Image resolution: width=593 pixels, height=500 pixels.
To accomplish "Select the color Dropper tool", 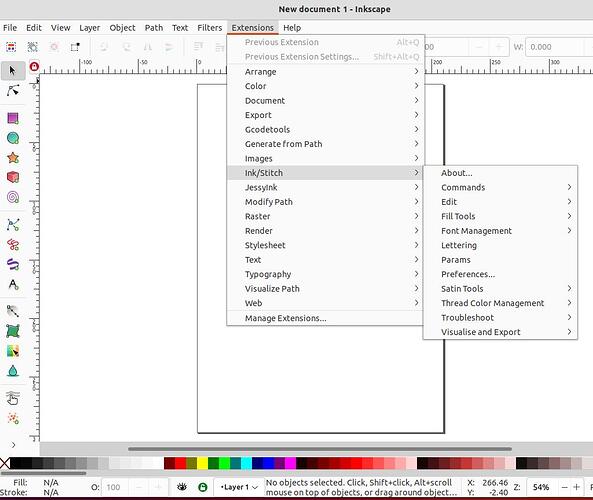I will pyautogui.click(x=13, y=351).
